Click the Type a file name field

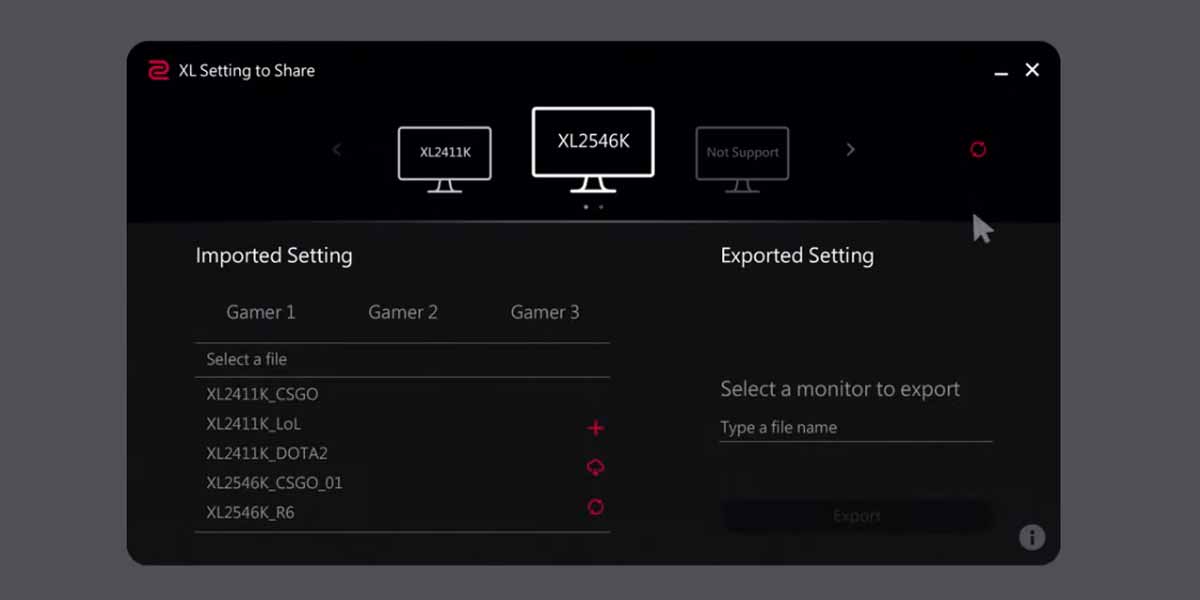[x=855, y=428]
